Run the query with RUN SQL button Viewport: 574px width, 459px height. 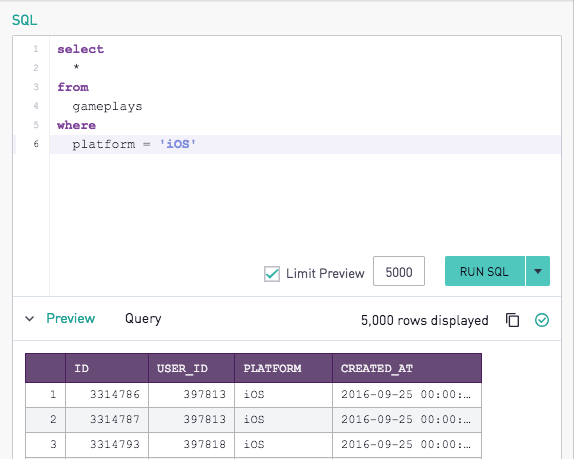click(x=485, y=271)
